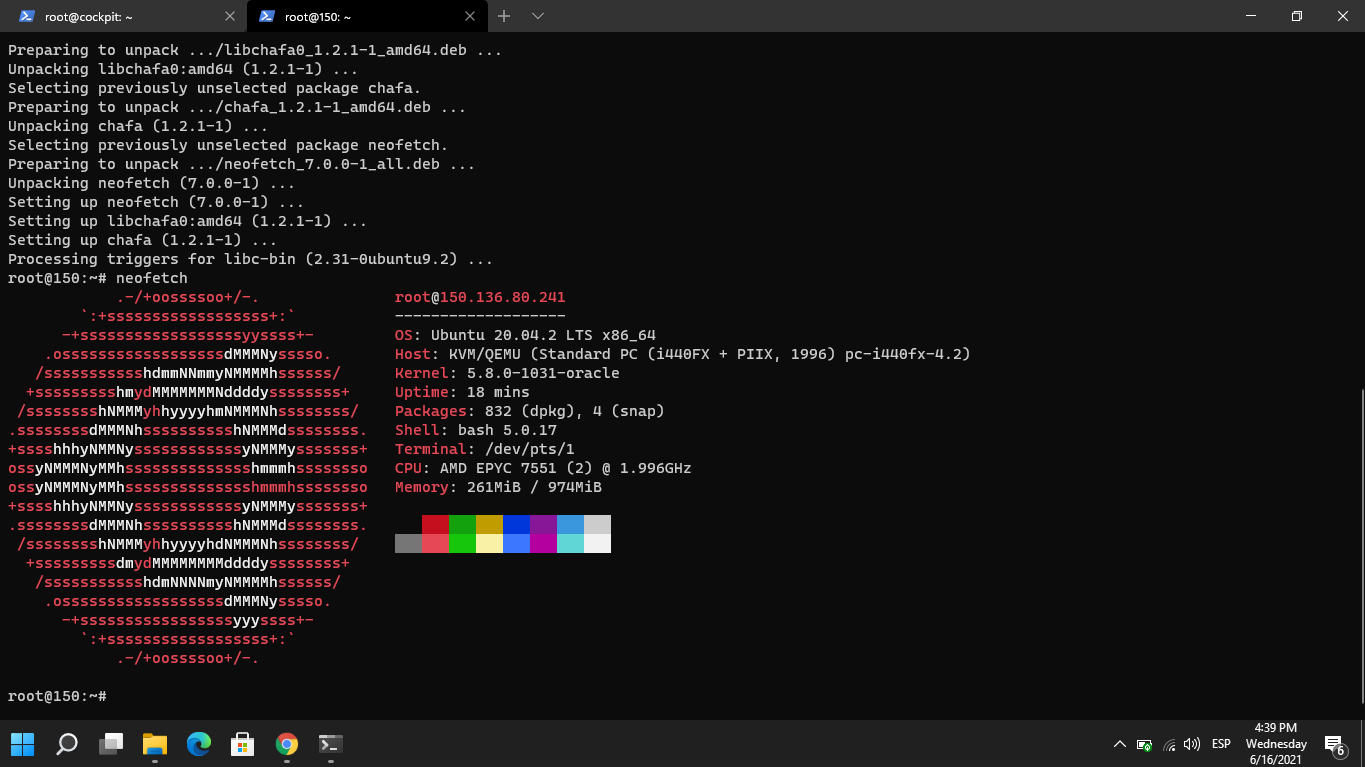This screenshot has width=1365, height=767.
Task: Launch Google Chrome from the taskbar
Action: (x=287, y=744)
